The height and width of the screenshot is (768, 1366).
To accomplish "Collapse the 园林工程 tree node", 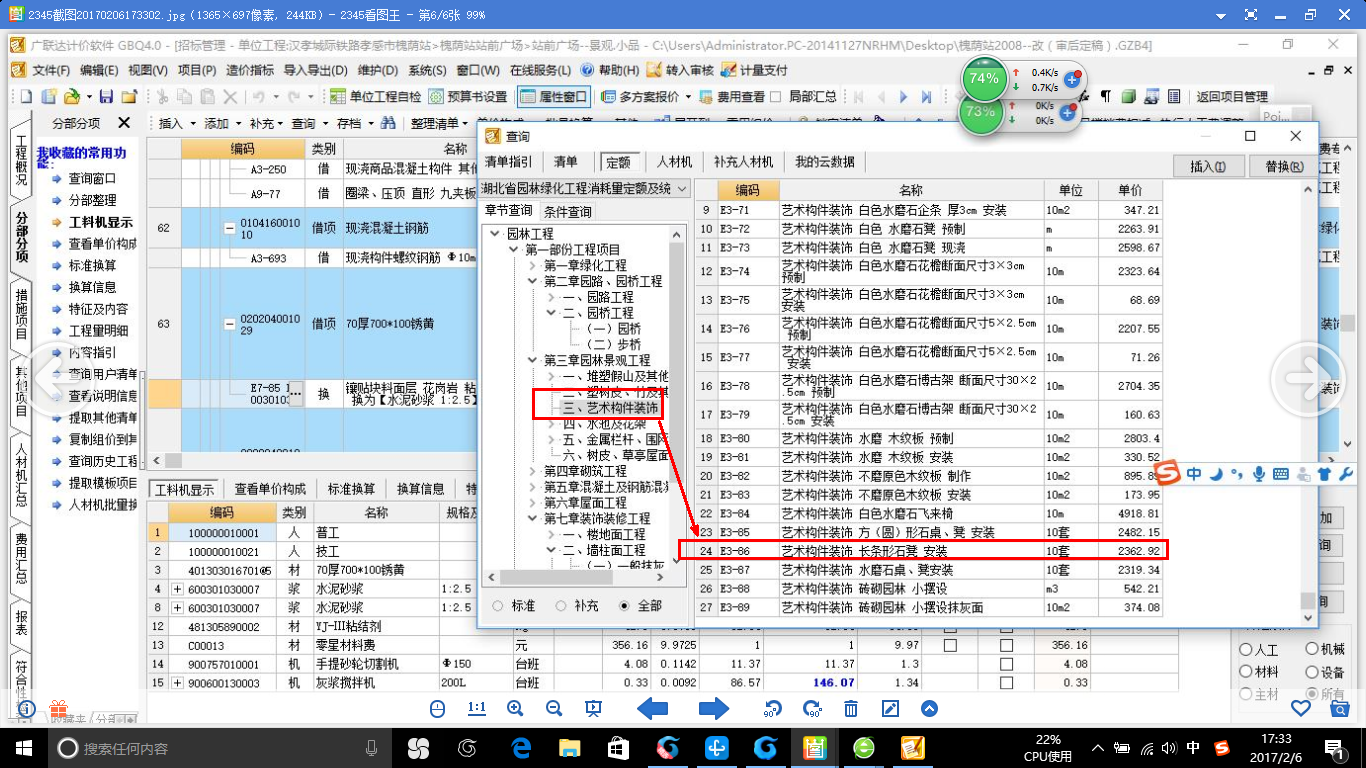I will click(x=497, y=234).
